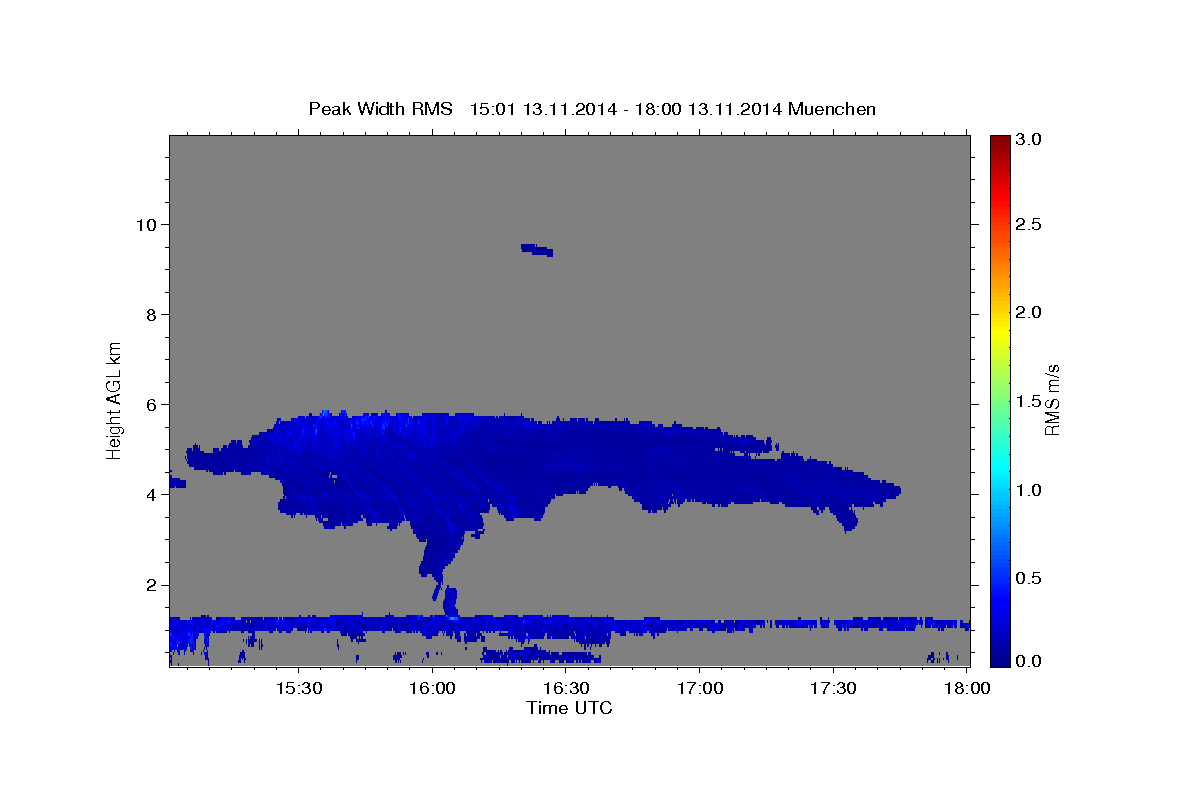Click the '17:00' time axis label
This screenshot has width=1200, height=800.
pos(699,688)
